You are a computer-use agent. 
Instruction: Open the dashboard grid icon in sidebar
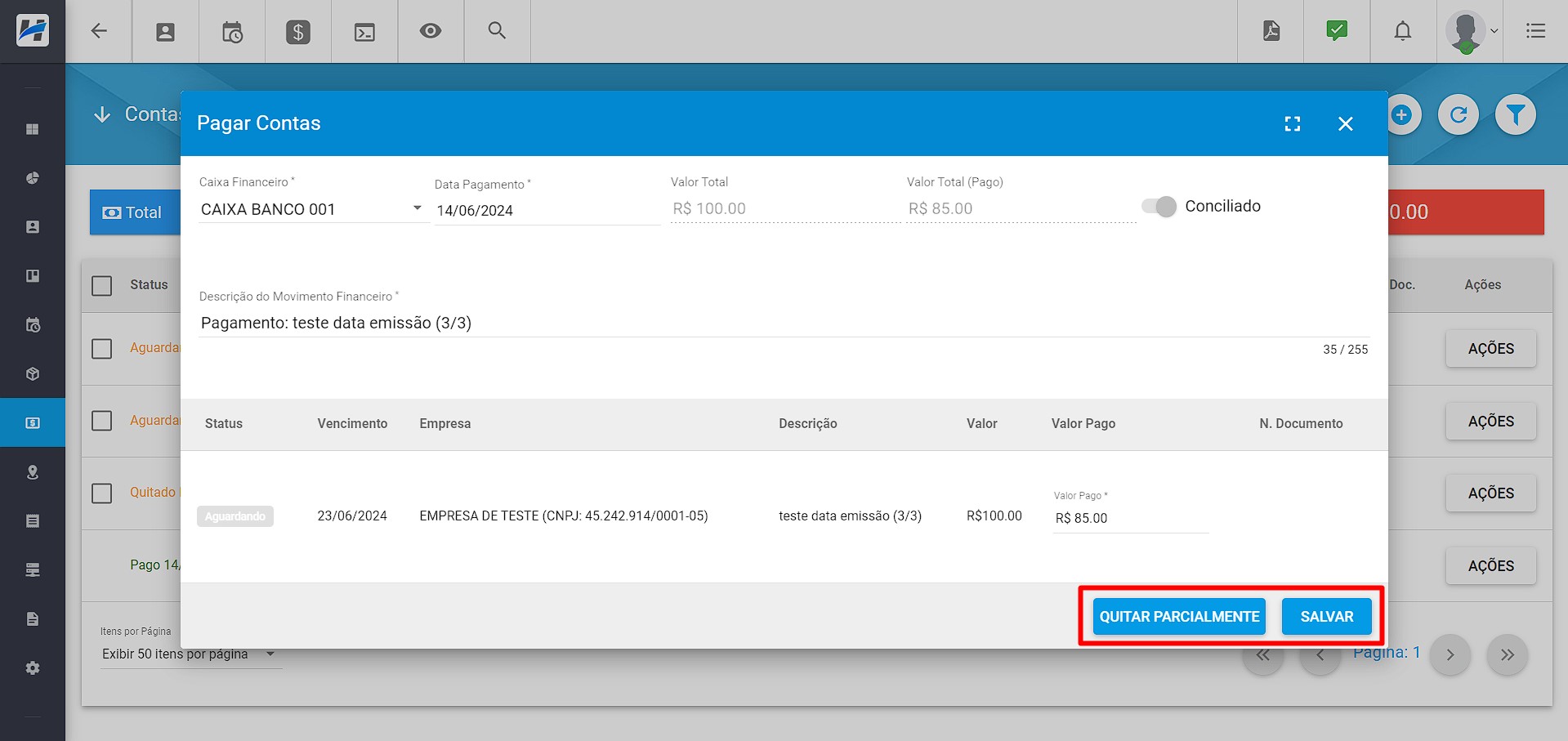coord(33,129)
